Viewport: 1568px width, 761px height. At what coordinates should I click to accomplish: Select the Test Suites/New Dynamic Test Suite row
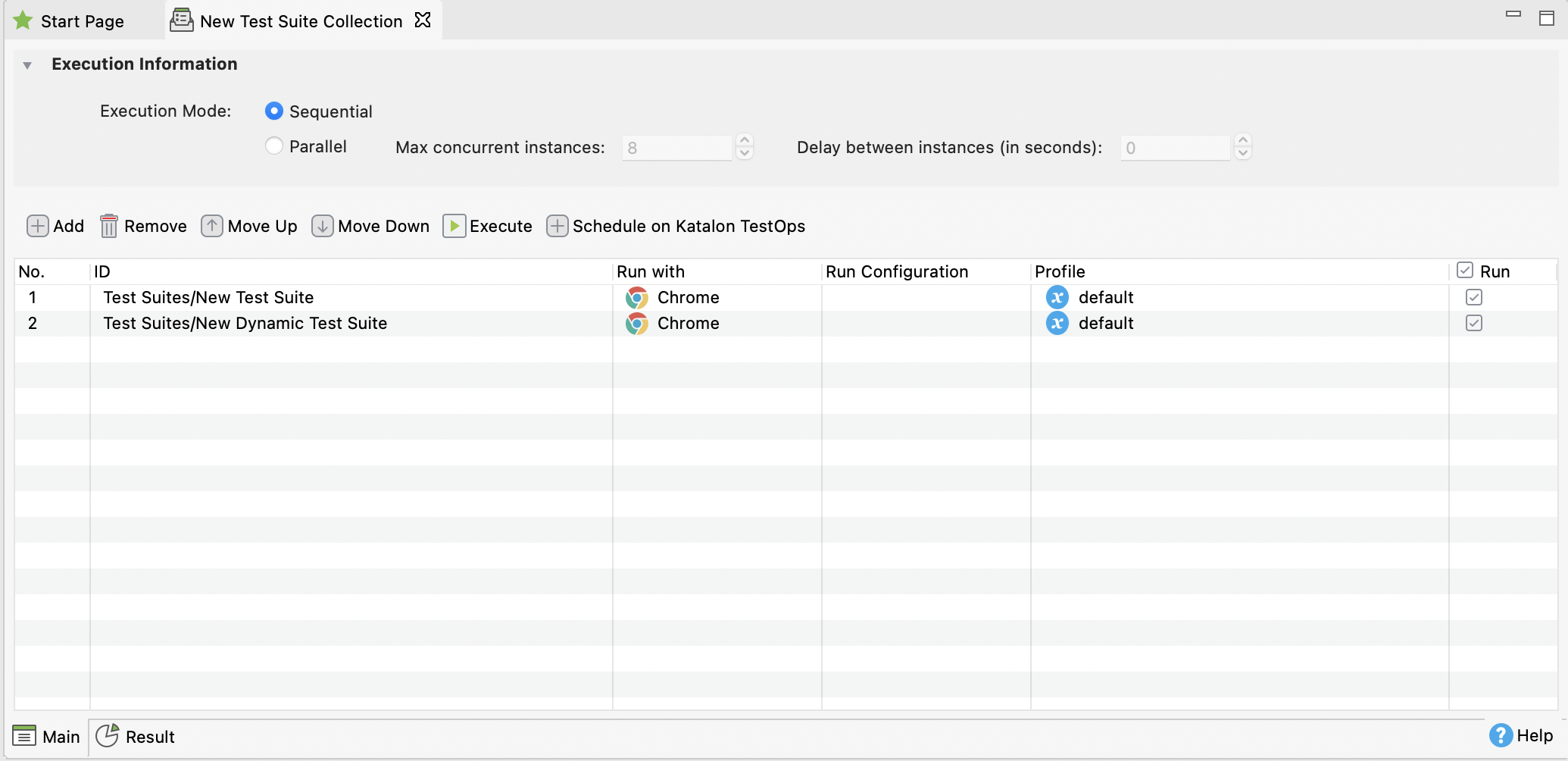245,323
